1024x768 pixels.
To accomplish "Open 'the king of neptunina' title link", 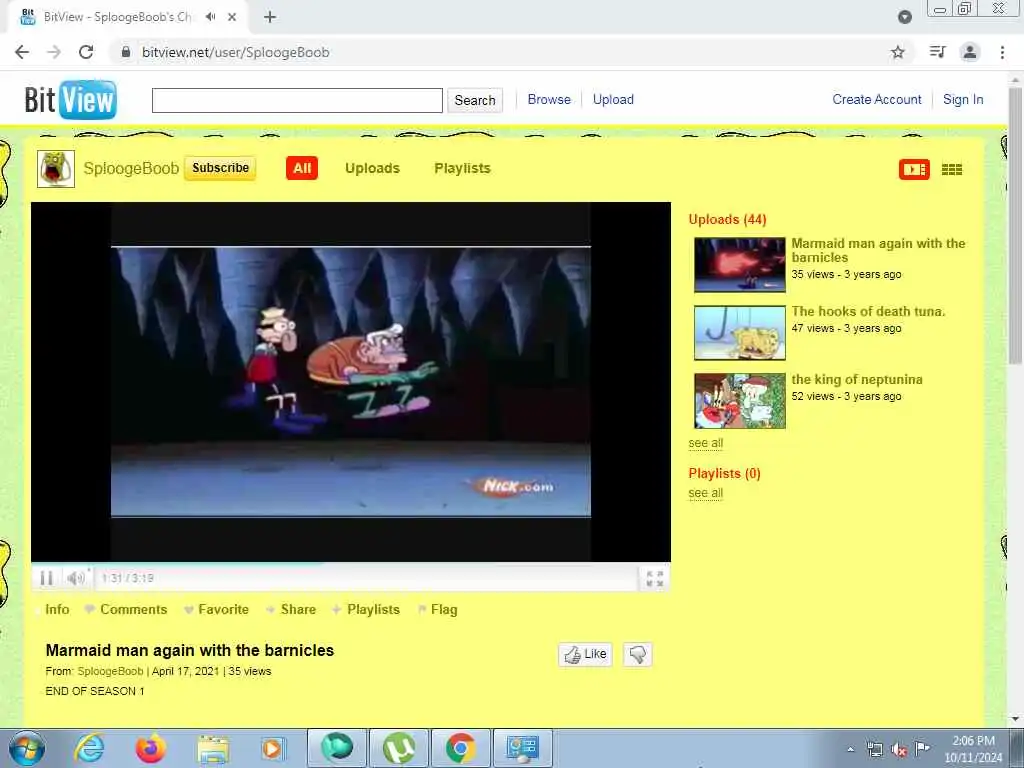I will pos(857,379).
